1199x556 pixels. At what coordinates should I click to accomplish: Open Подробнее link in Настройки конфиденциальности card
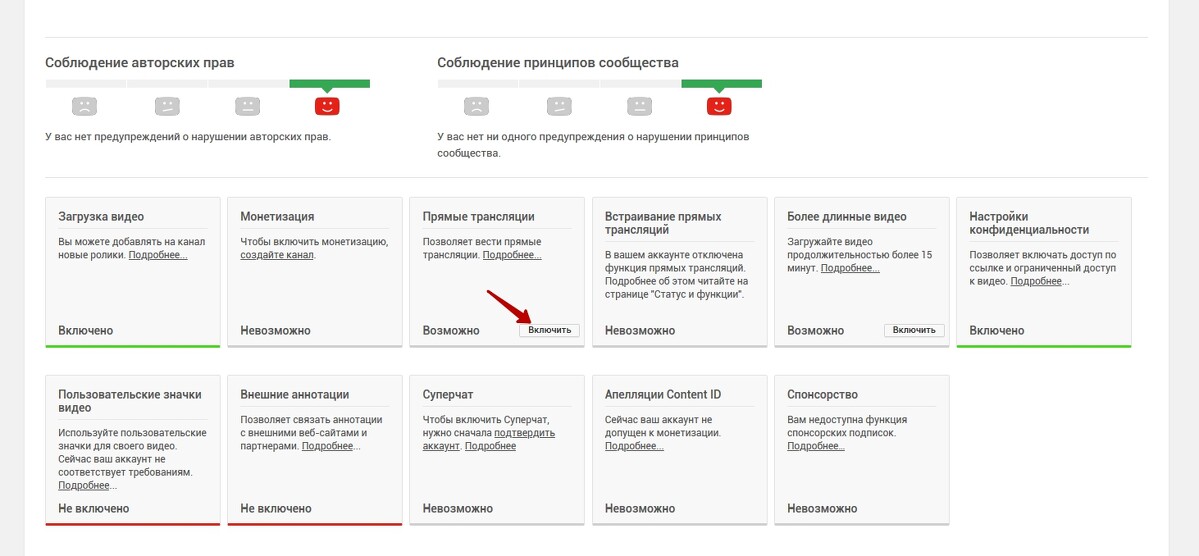point(1036,281)
